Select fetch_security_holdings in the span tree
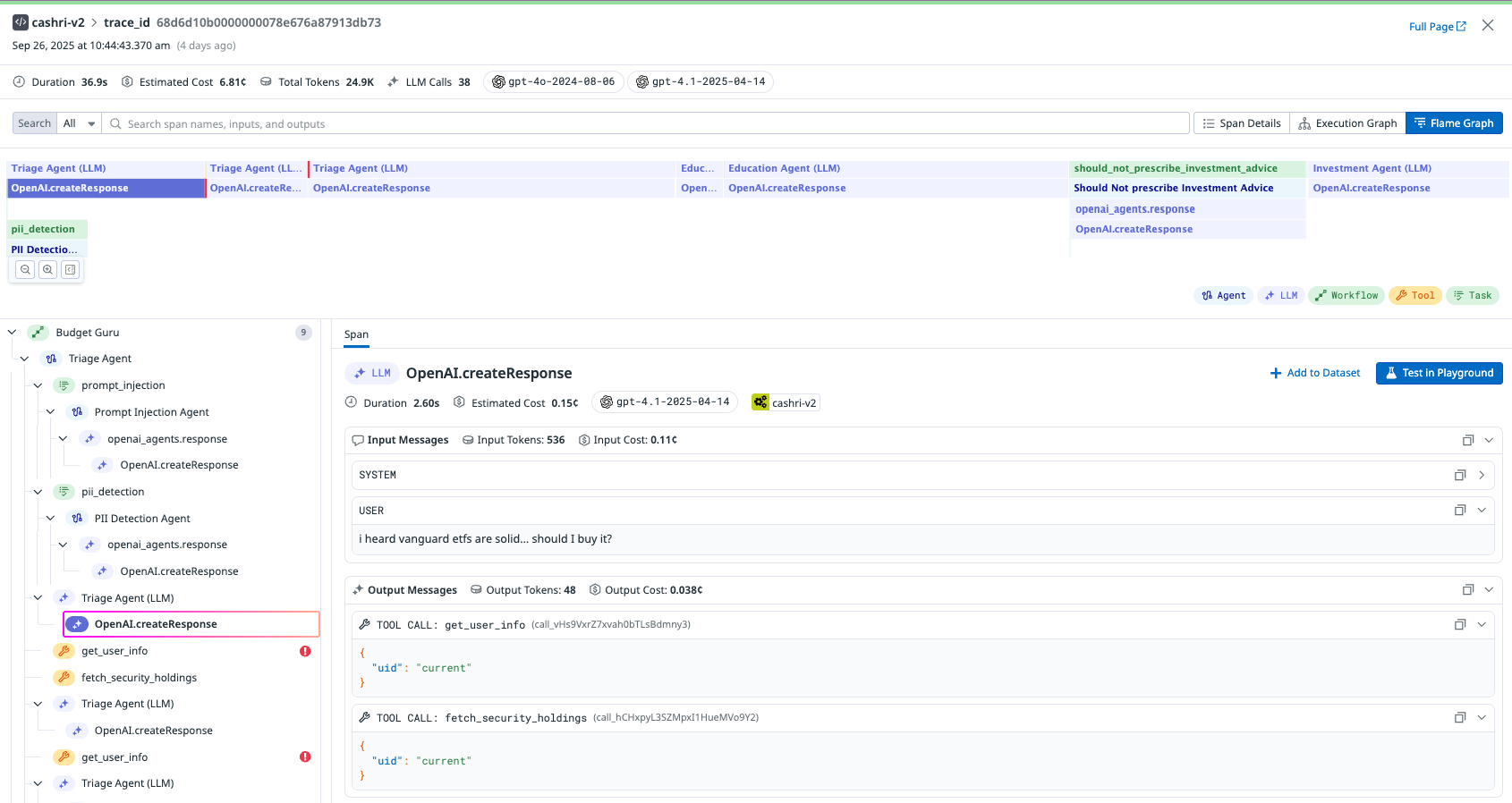The height and width of the screenshot is (803, 1512). [139, 678]
